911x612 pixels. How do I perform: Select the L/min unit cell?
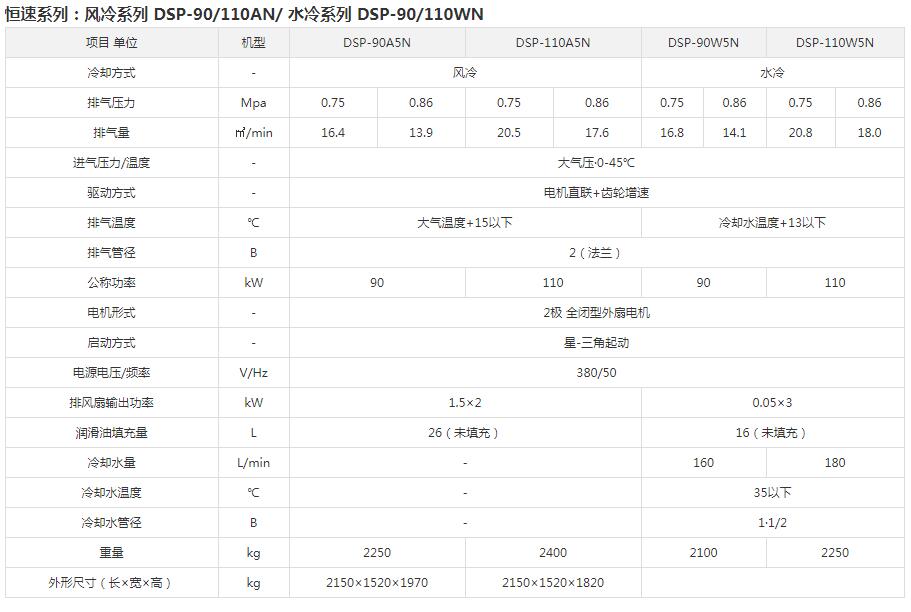click(253, 463)
